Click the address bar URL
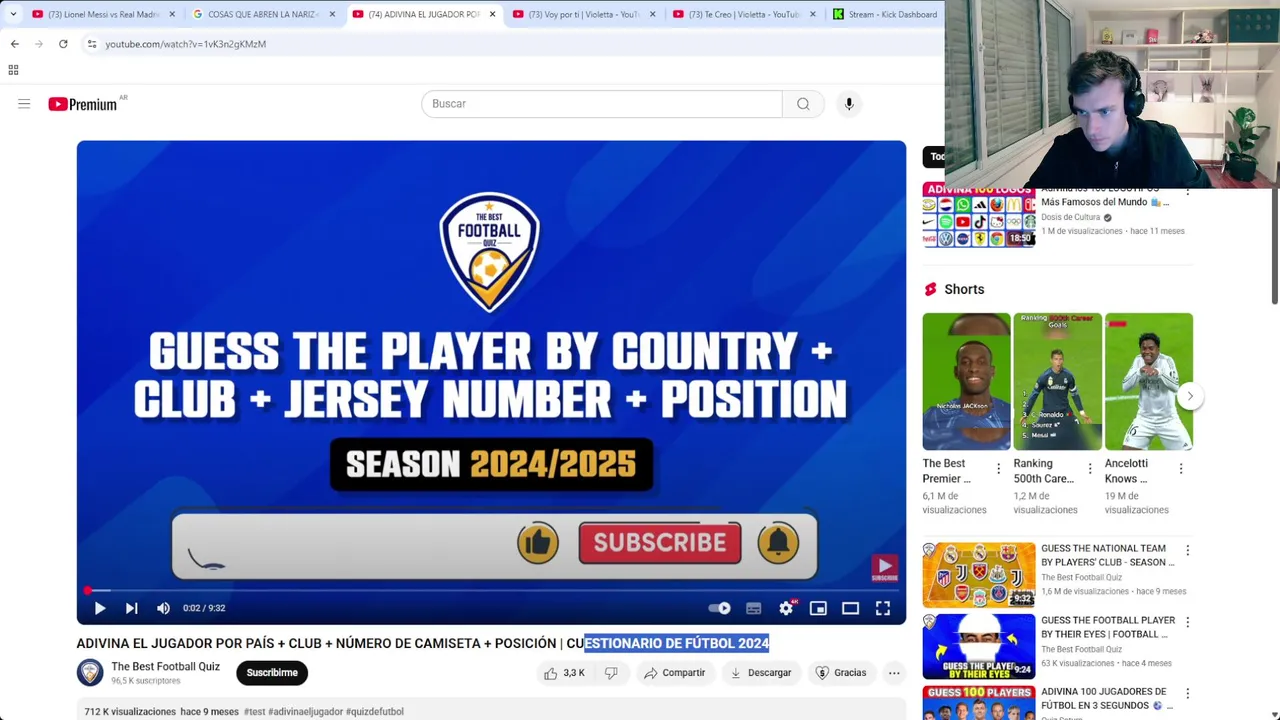 [186, 44]
